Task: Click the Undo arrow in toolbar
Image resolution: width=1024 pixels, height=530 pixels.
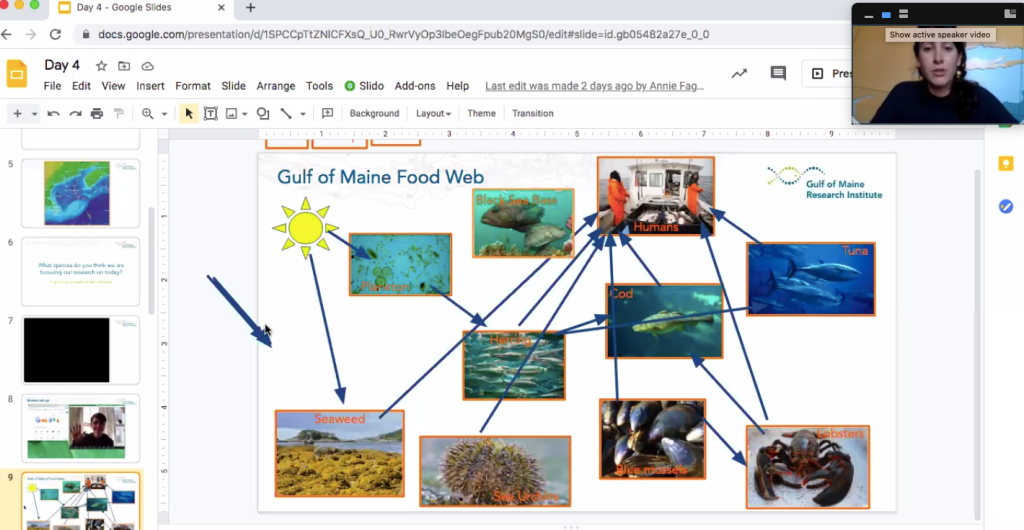Action: 53,114
